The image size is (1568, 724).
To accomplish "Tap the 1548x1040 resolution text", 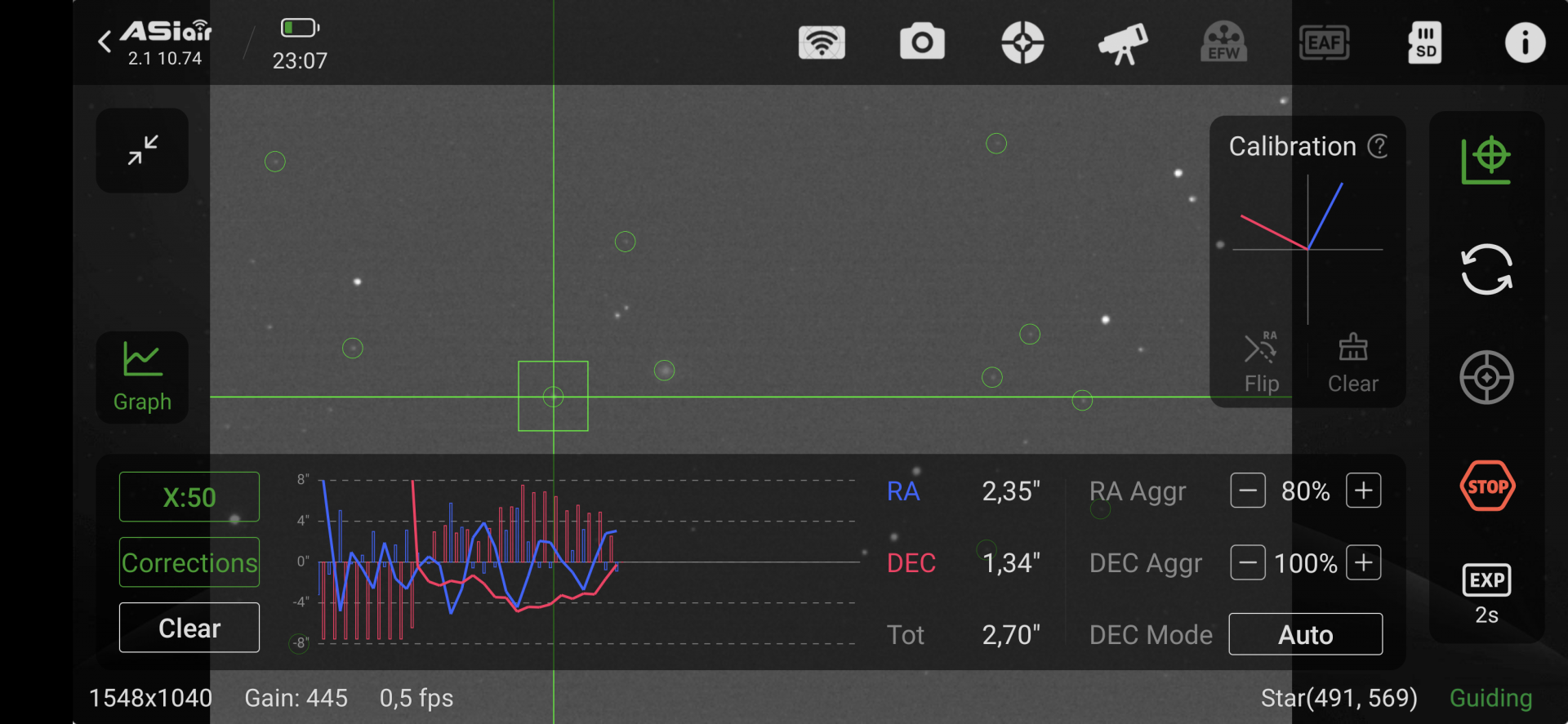I will 150,698.
